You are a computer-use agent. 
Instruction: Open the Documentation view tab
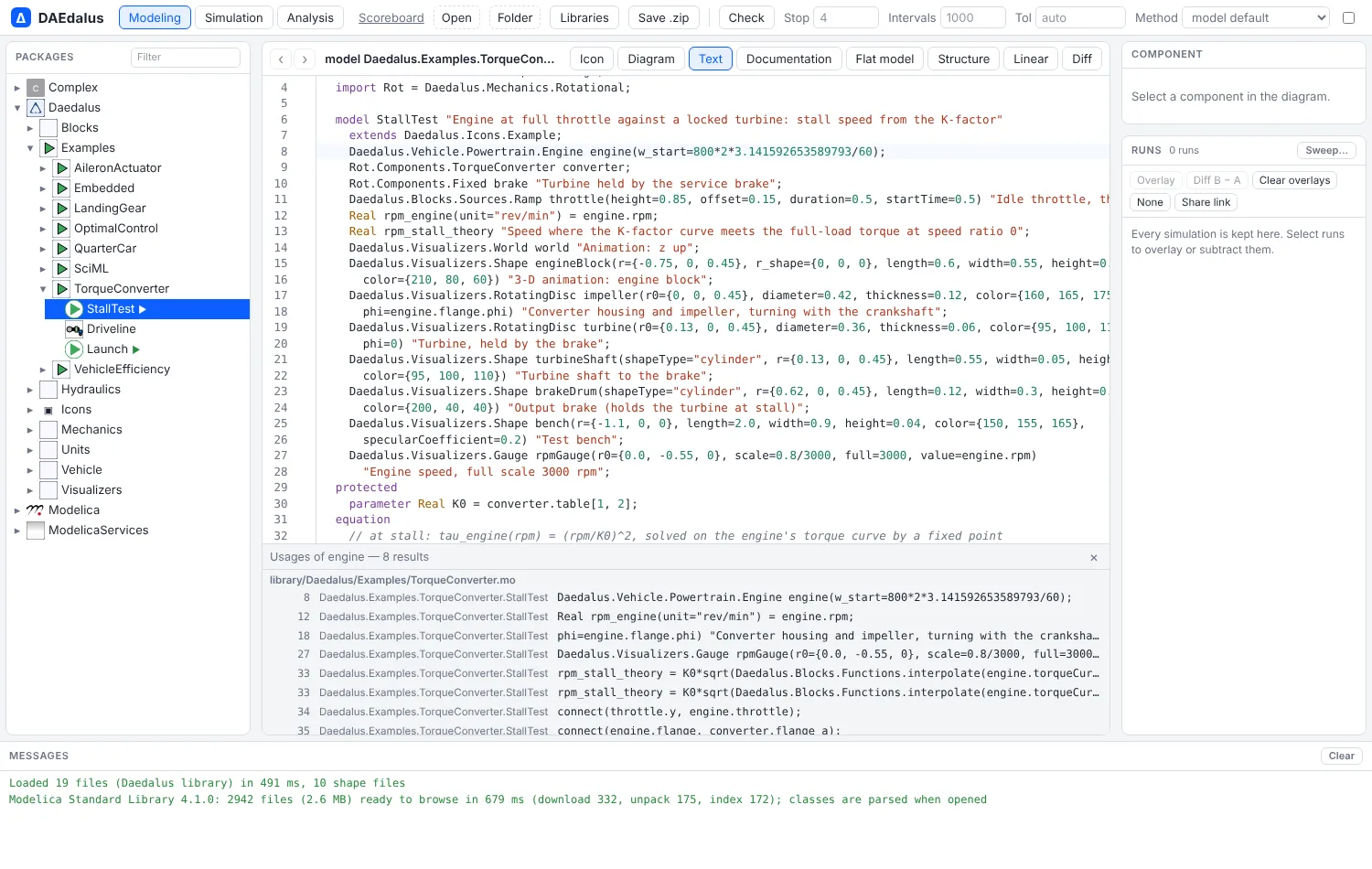[x=788, y=59]
